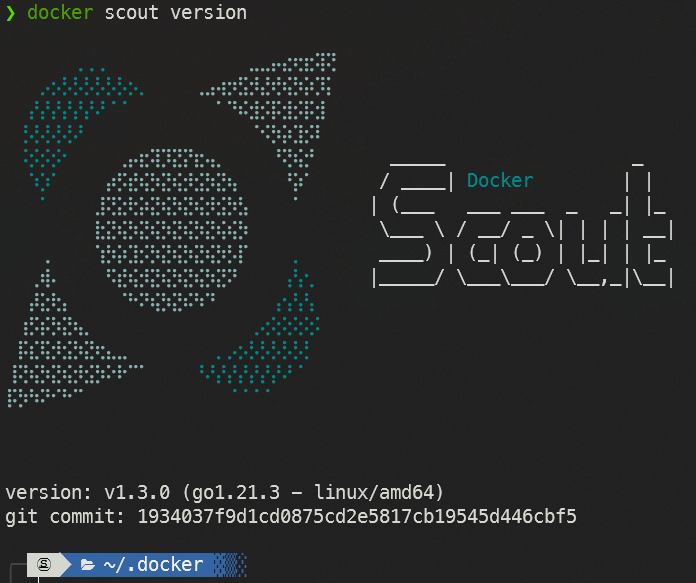This screenshot has height=583, width=696.
Task: Click the 'git commit:' label
Action: pos(65,516)
